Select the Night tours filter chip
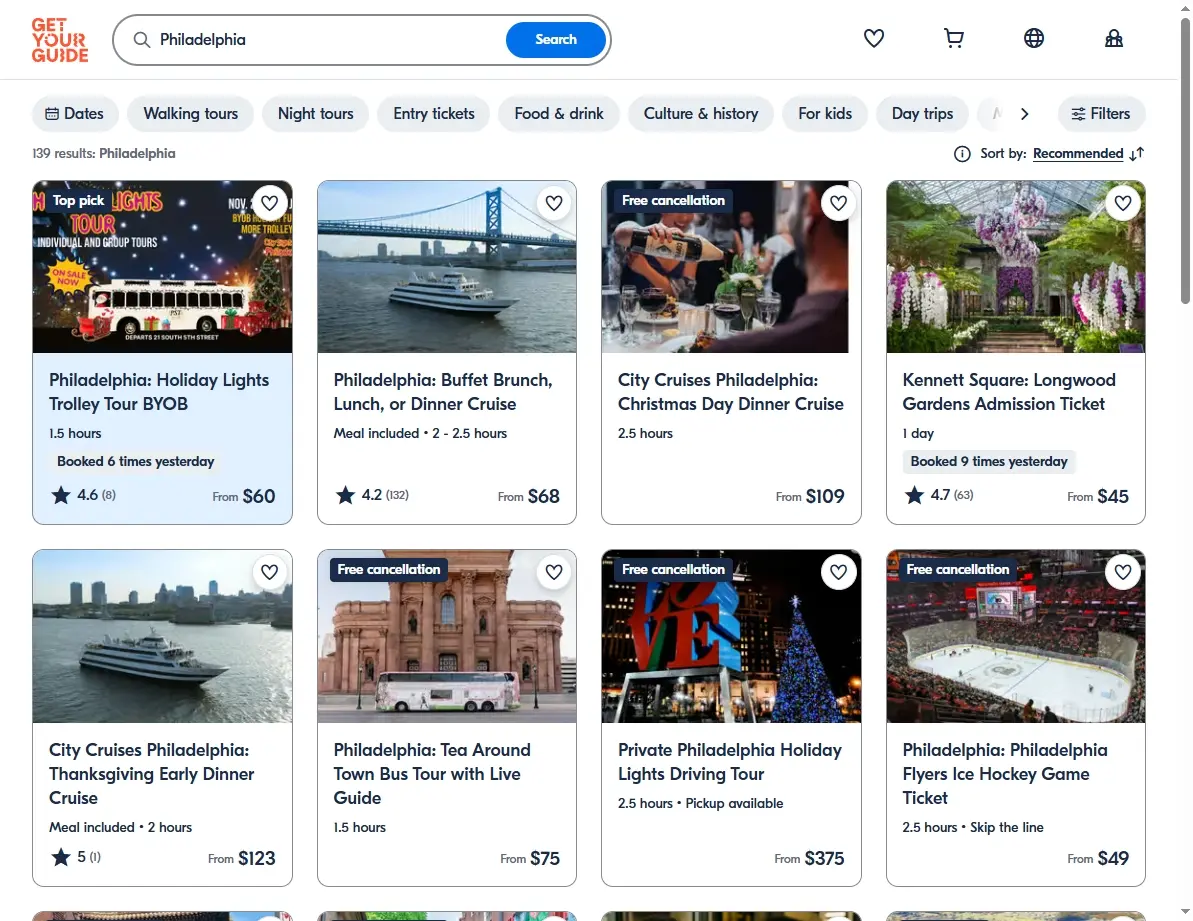Screen dimensions: 1193x921 [315, 114]
